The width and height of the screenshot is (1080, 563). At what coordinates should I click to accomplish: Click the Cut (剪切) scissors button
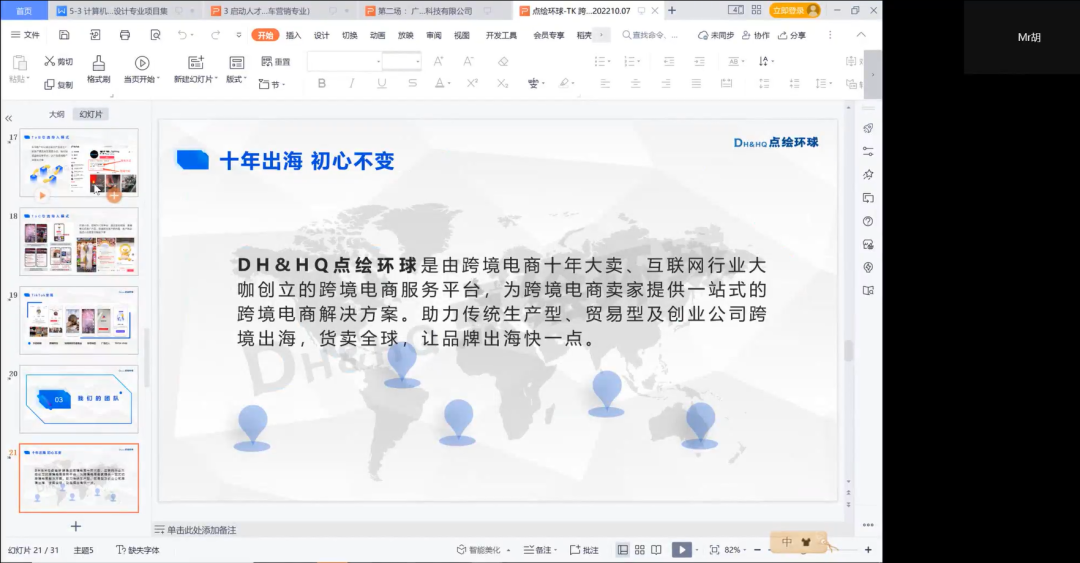pos(59,61)
